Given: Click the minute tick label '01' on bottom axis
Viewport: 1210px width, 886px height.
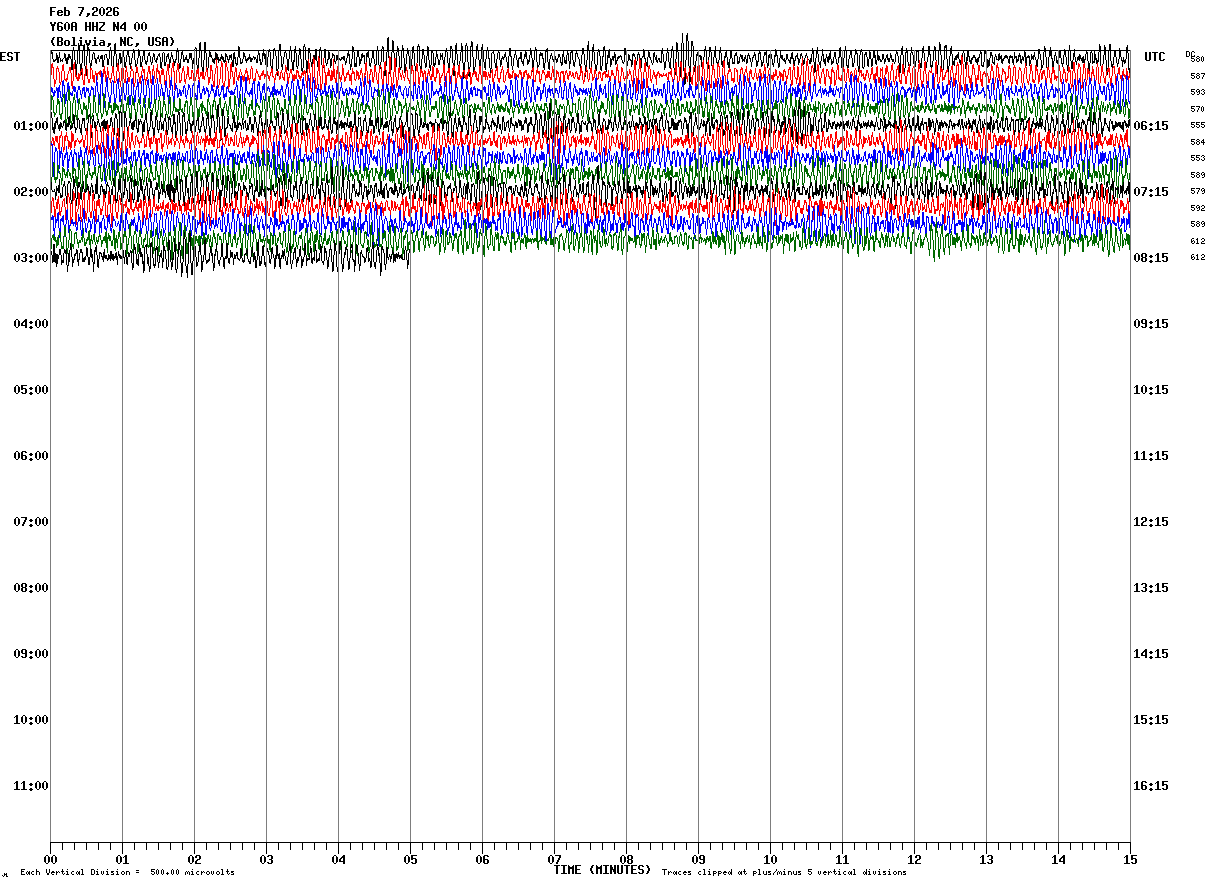Looking at the screenshot, I should tap(122, 860).
